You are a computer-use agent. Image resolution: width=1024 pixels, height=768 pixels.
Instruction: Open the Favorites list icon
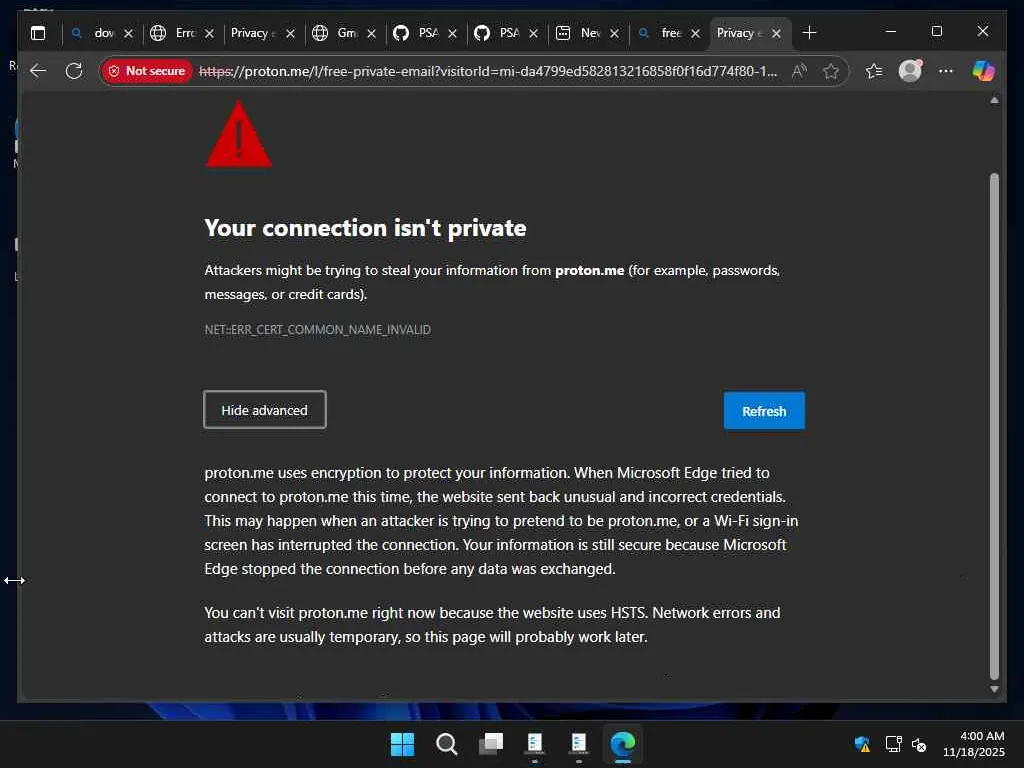pos(874,71)
